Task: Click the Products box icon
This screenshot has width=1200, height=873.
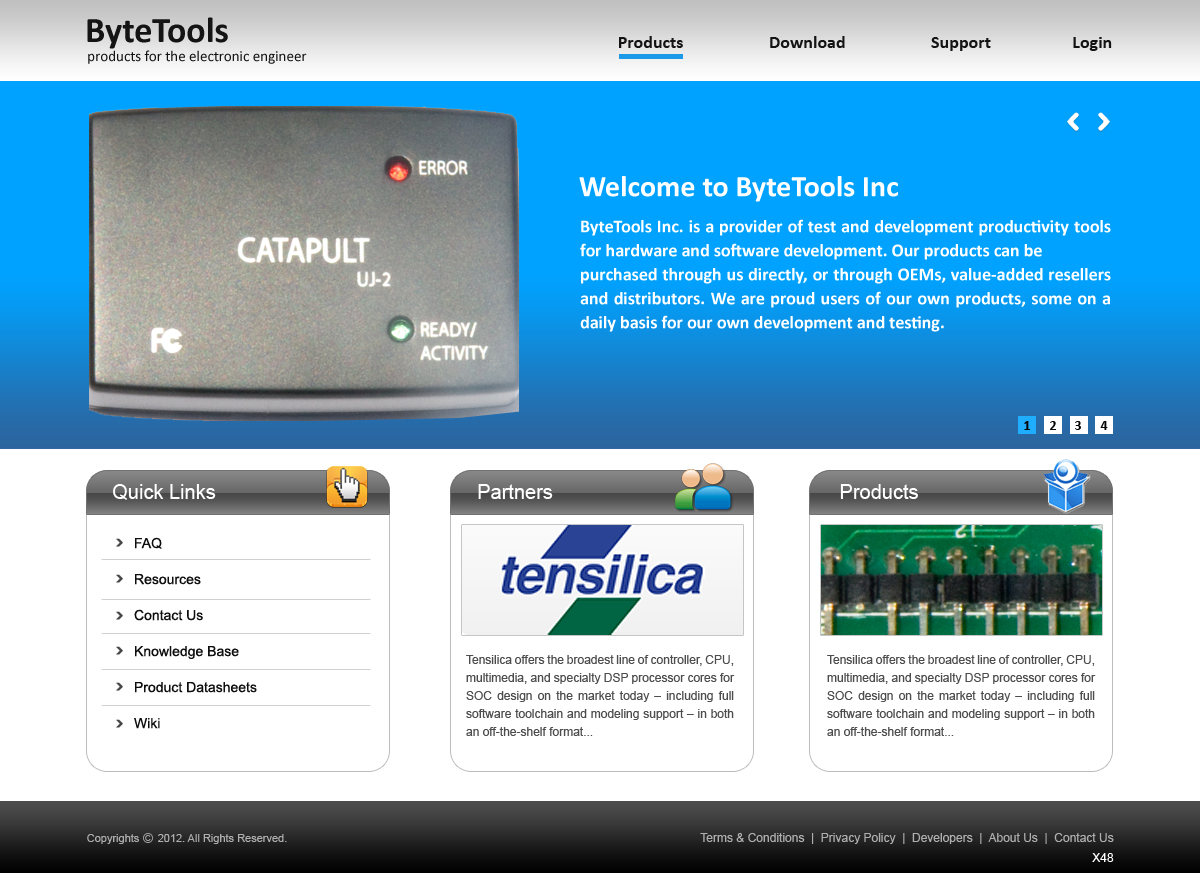Action: [x=1065, y=486]
